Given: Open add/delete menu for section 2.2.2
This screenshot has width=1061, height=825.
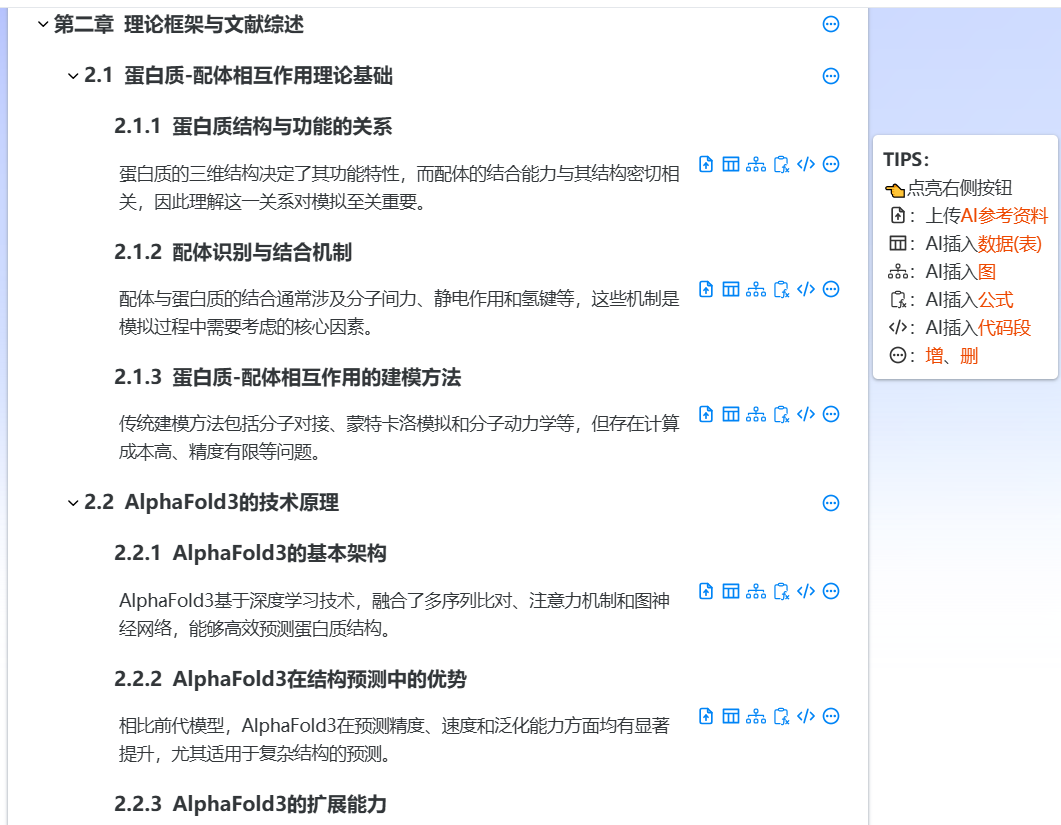Looking at the screenshot, I should coord(831,717).
